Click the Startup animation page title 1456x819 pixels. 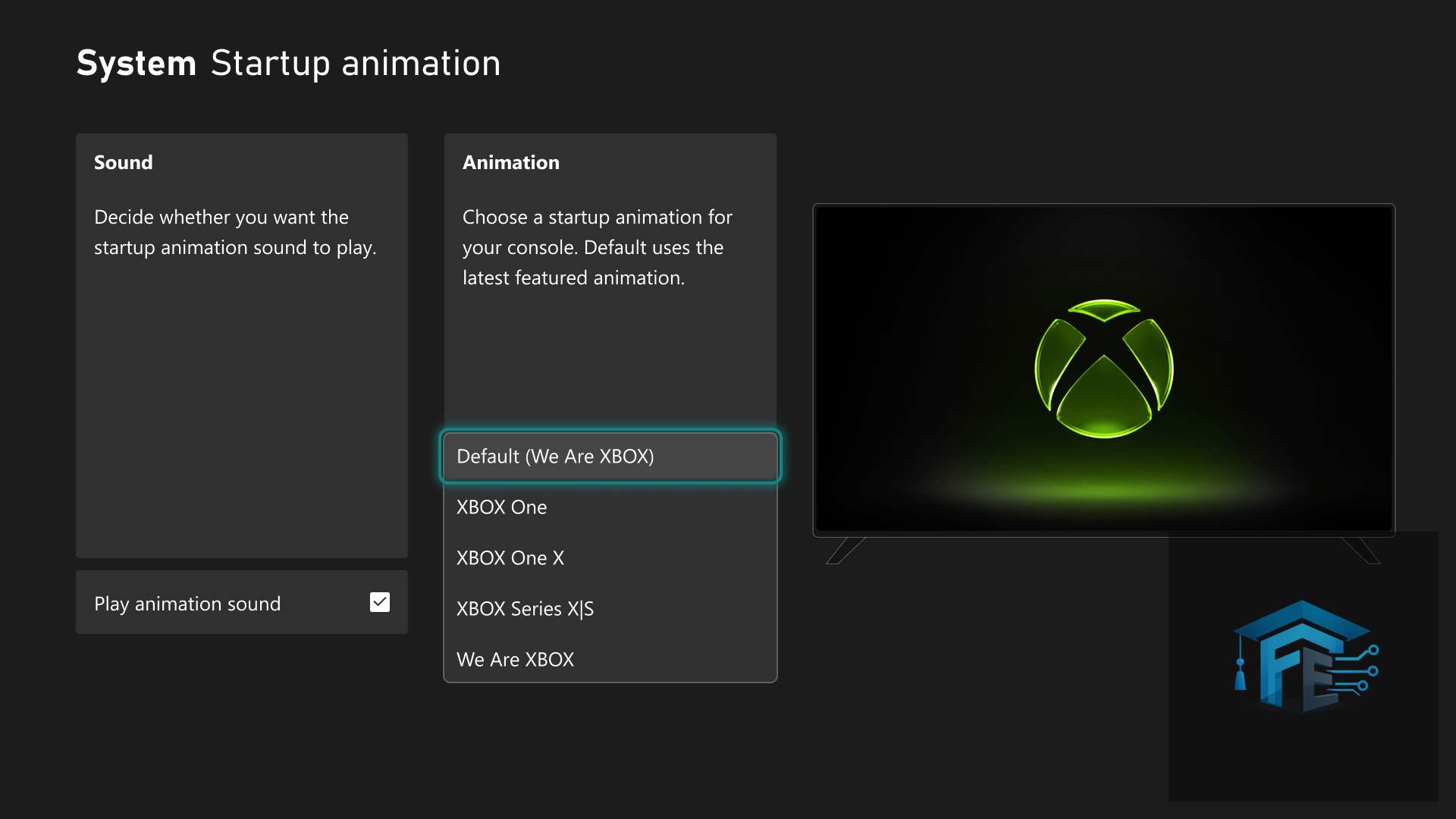click(356, 63)
